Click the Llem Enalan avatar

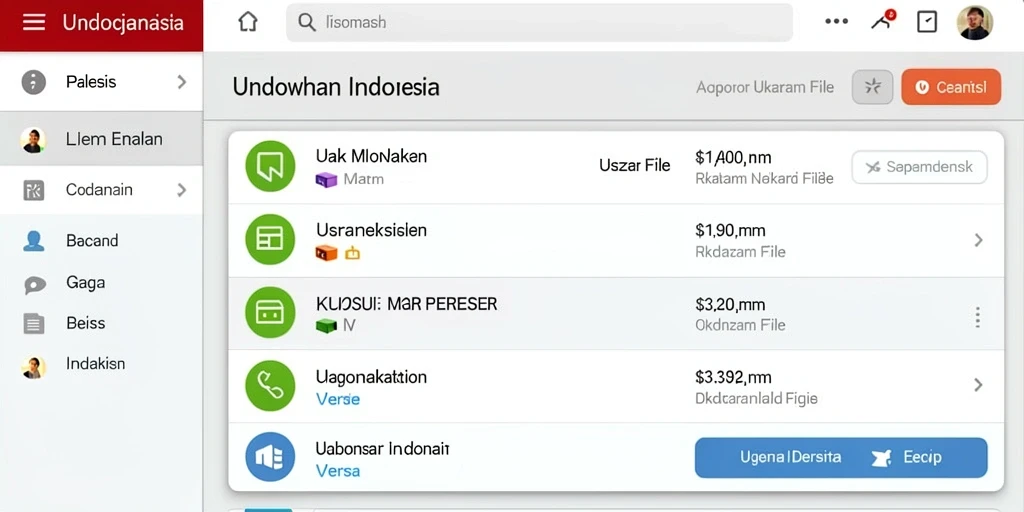point(33,140)
